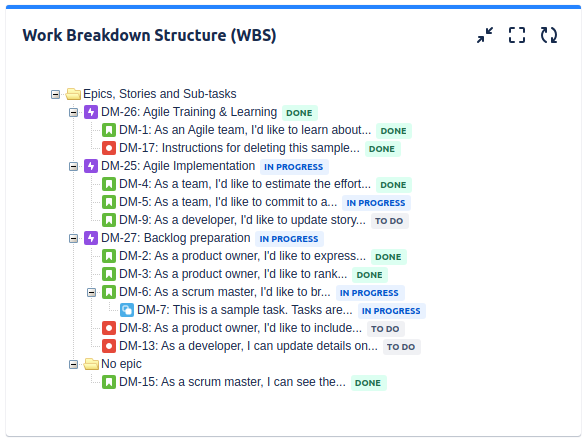Viewport: 588px width, 442px height.
Task: Collapse the DM-27 Backlog preparation epic
Action: point(73,238)
